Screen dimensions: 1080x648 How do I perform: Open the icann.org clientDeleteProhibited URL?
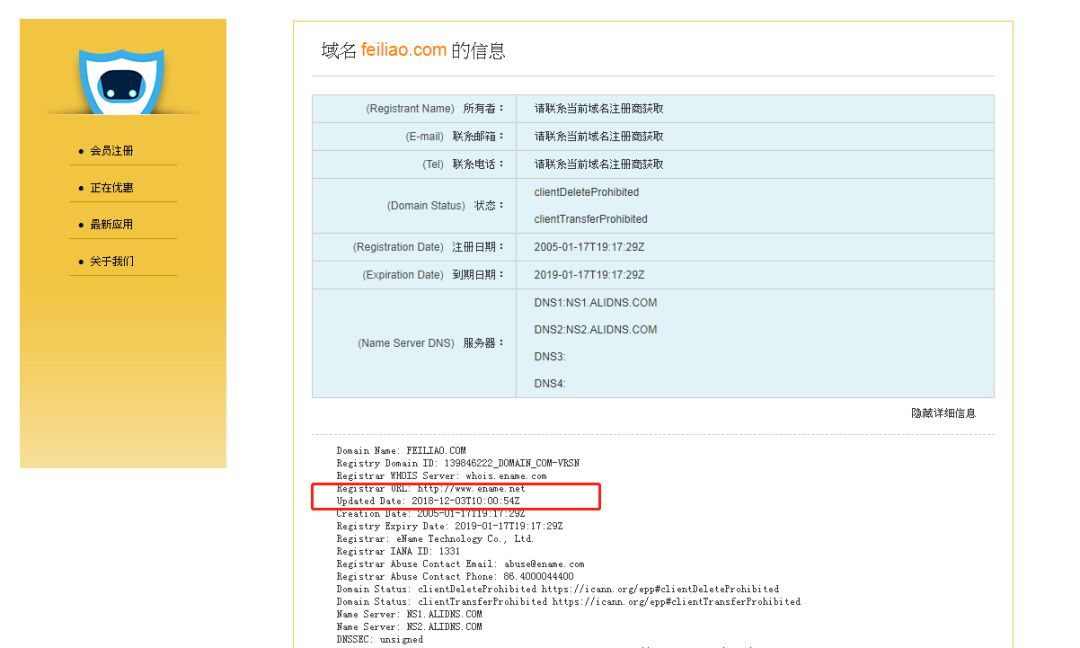coord(666,589)
